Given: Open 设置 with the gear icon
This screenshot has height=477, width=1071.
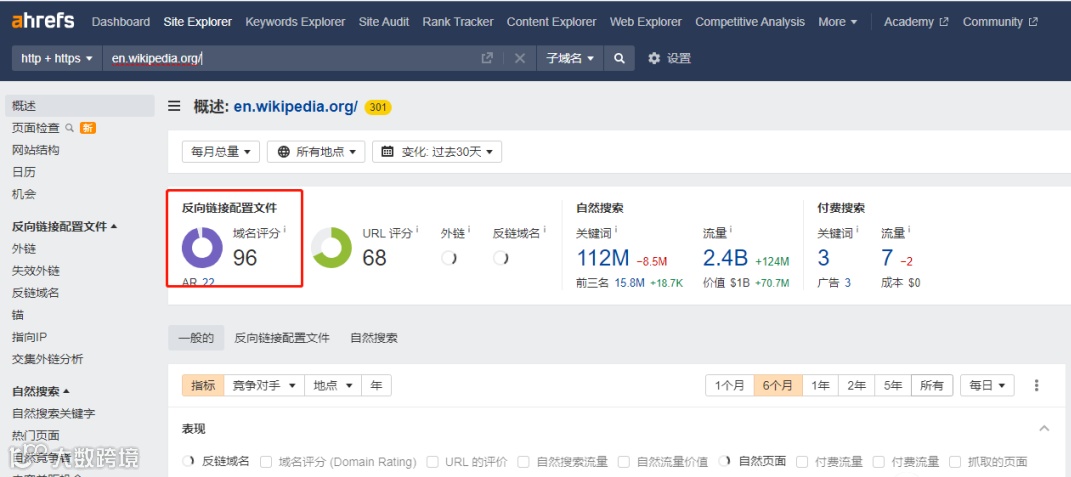Looking at the screenshot, I should (x=669, y=58).
